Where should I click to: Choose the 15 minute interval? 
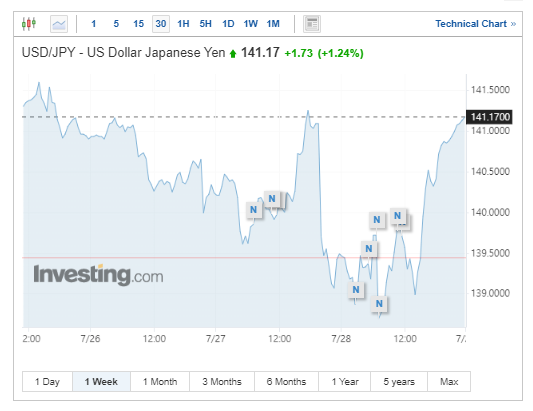tap(138, 24)
